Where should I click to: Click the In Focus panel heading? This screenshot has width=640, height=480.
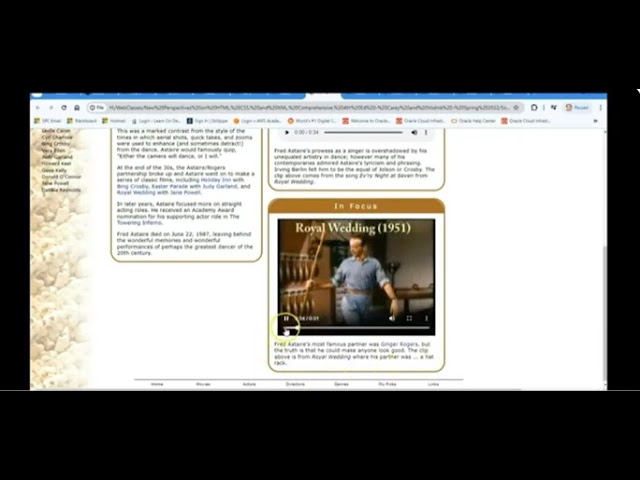point(356,206)
